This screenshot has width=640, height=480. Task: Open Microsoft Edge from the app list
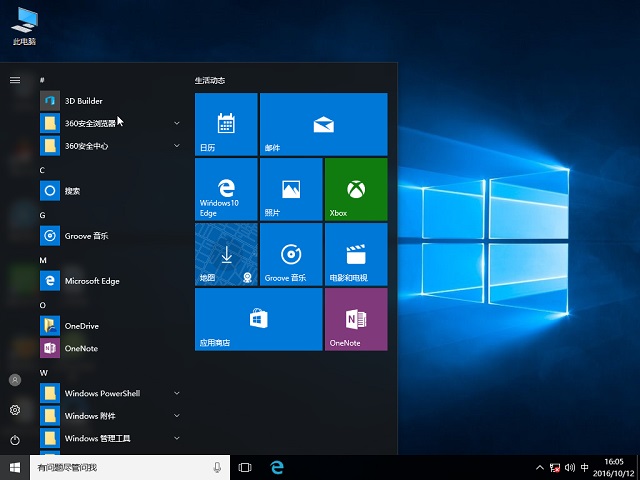[91, 281]
